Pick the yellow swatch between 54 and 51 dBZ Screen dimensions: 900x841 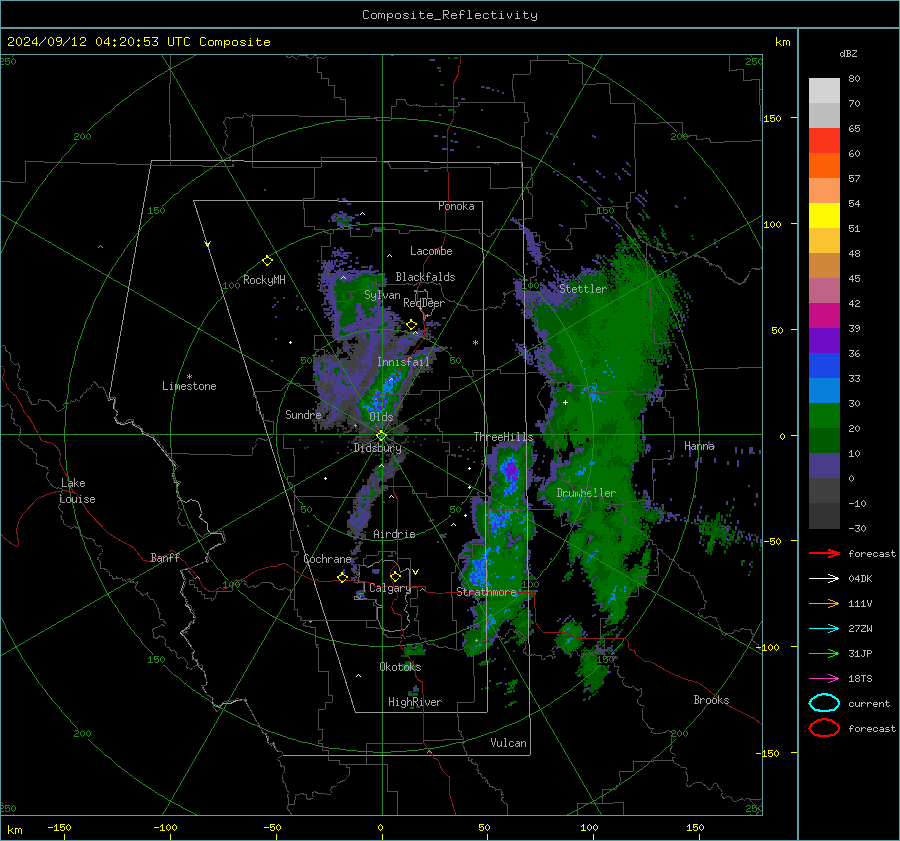pyautogui.click(x=824, y=216)
